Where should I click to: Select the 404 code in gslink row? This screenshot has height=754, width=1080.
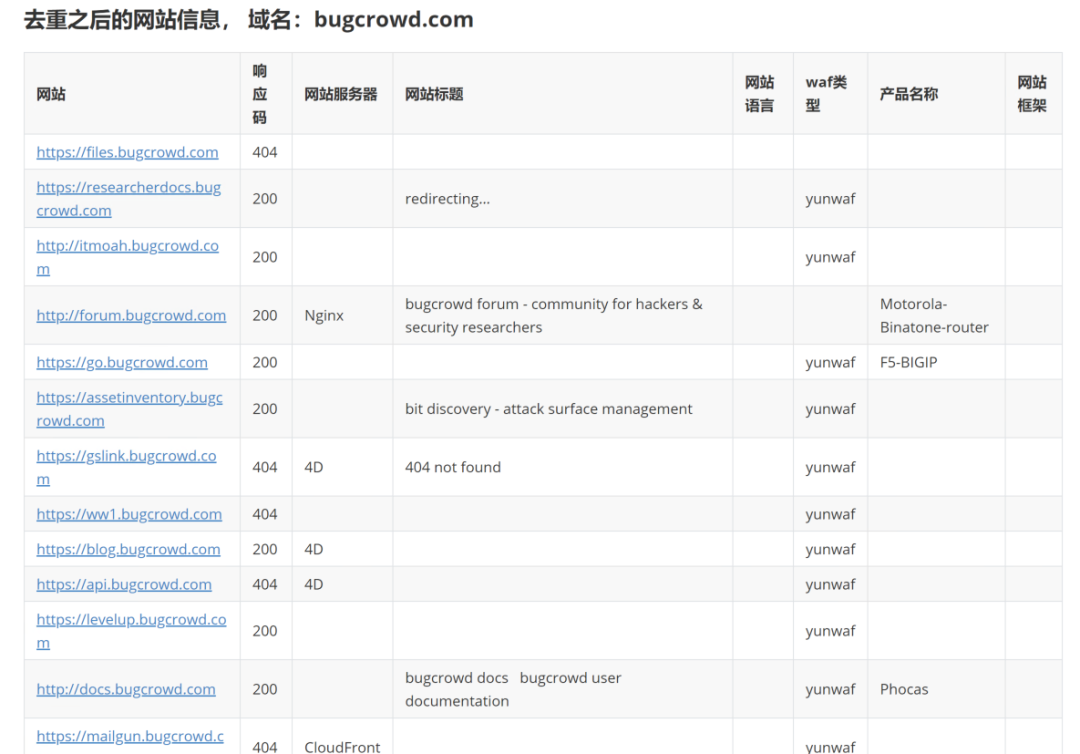coord(265,468)
